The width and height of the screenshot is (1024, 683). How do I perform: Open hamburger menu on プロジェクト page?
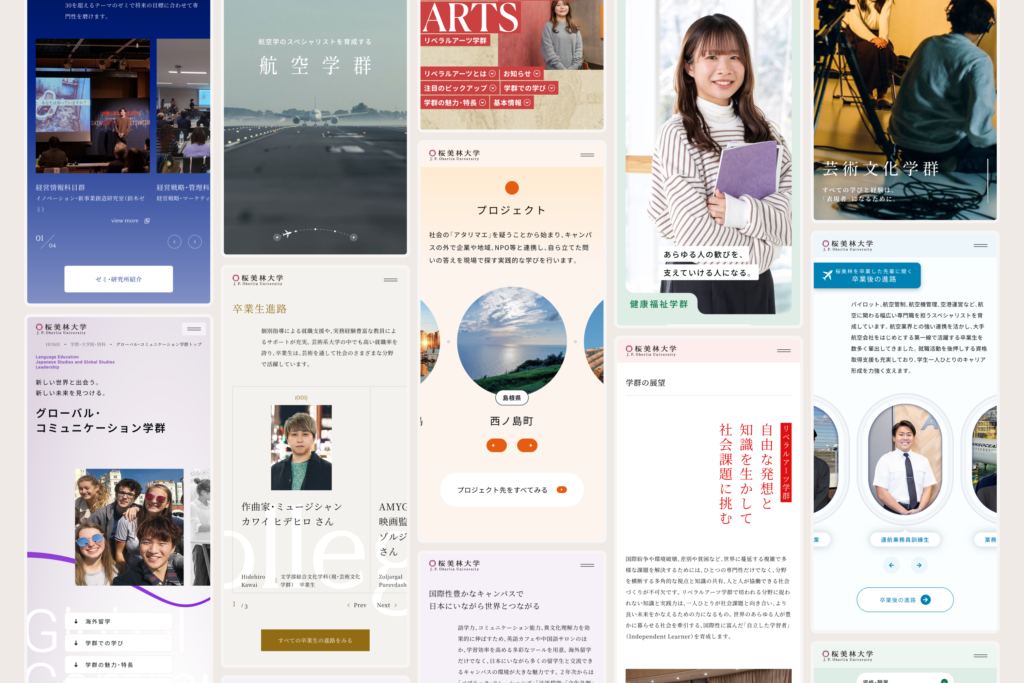[587, 155]
